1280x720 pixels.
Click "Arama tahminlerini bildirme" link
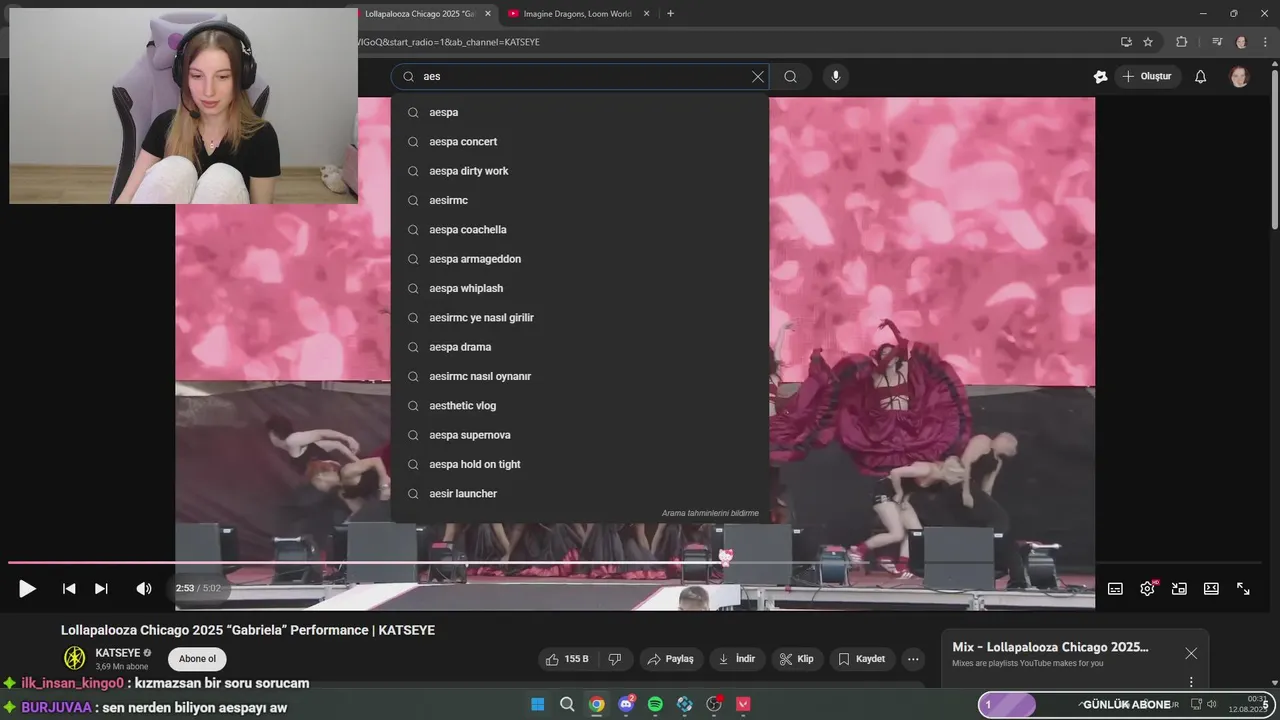(x=710, y=513)
